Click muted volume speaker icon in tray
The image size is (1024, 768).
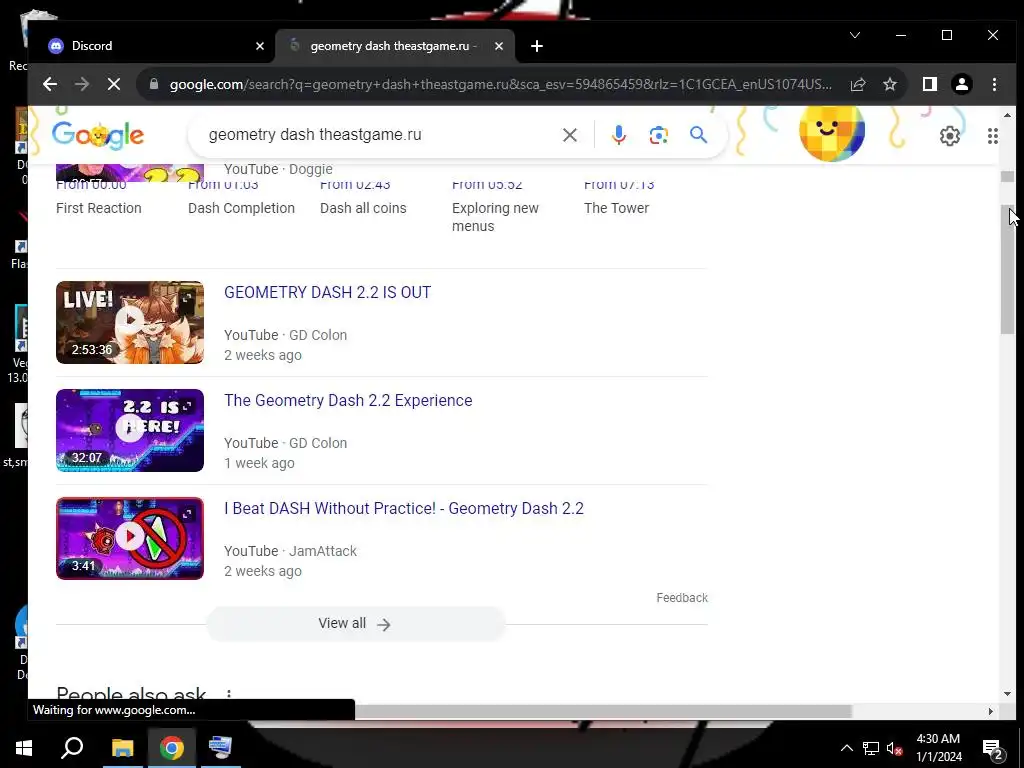point(894,748)
